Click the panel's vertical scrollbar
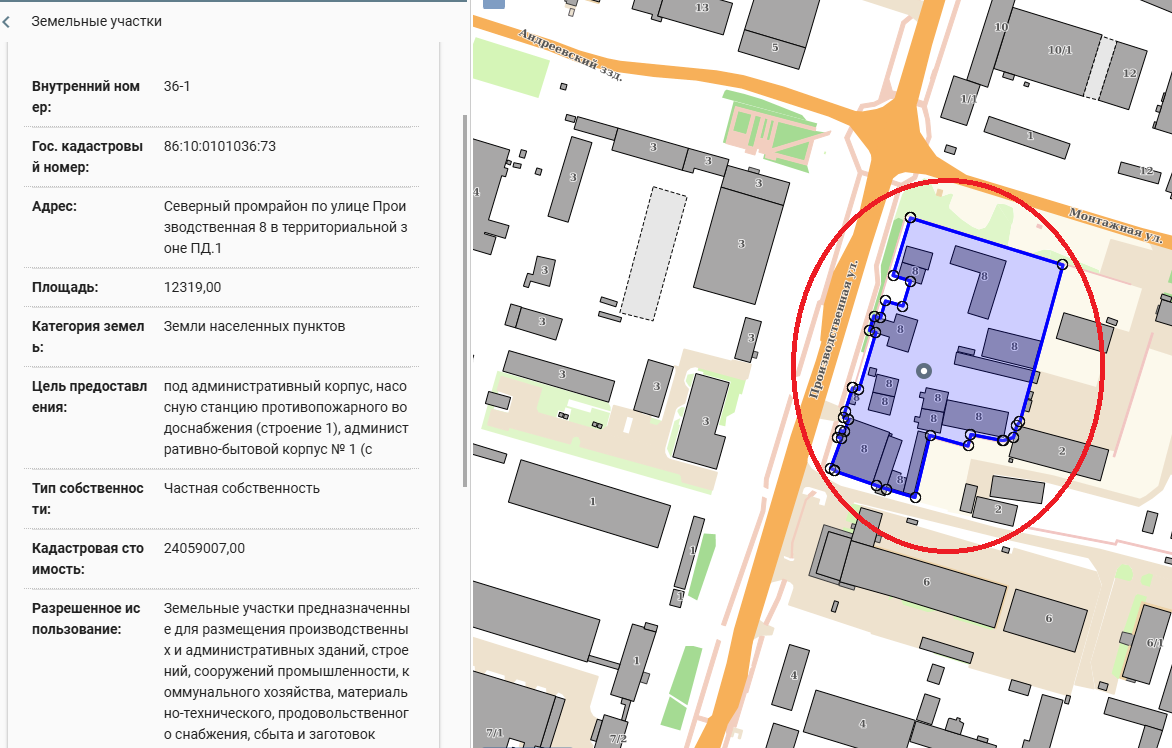 [463, 300]
